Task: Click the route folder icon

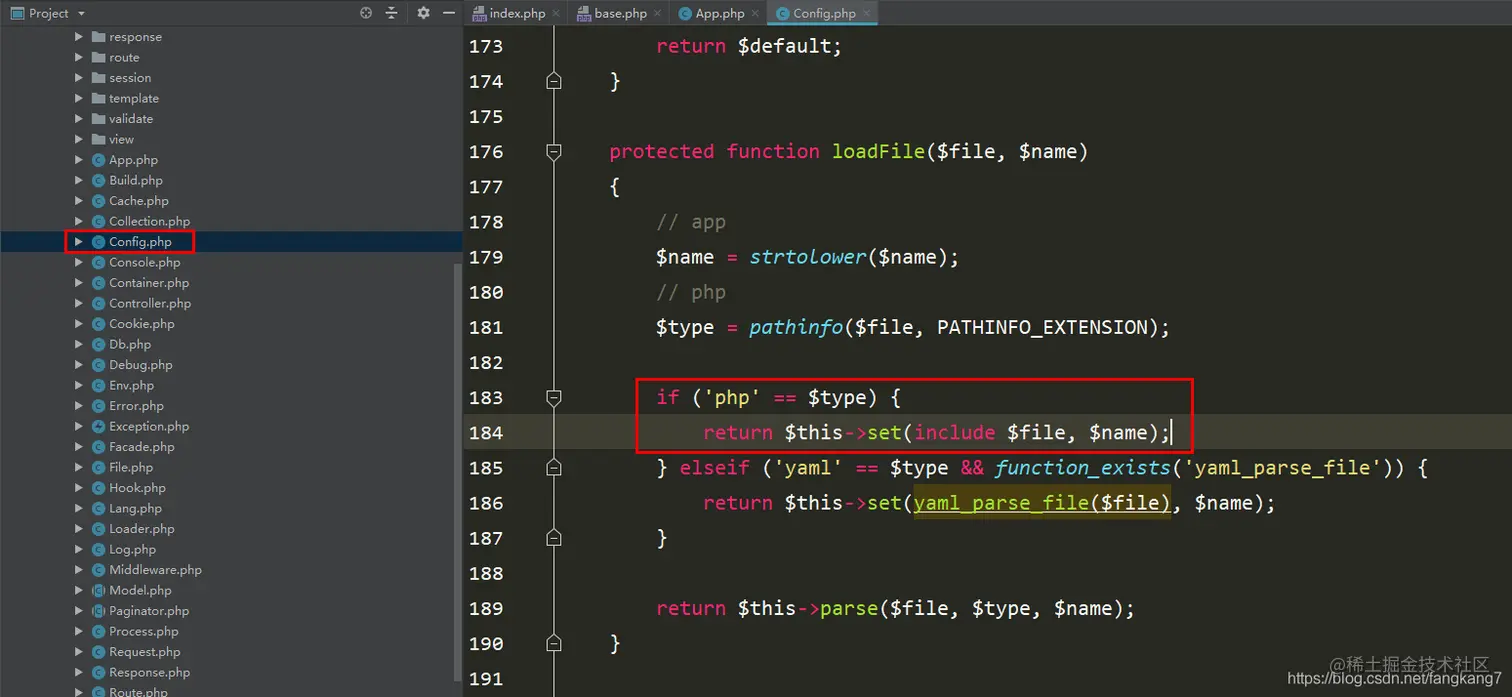Action: (x=98, y=57)
